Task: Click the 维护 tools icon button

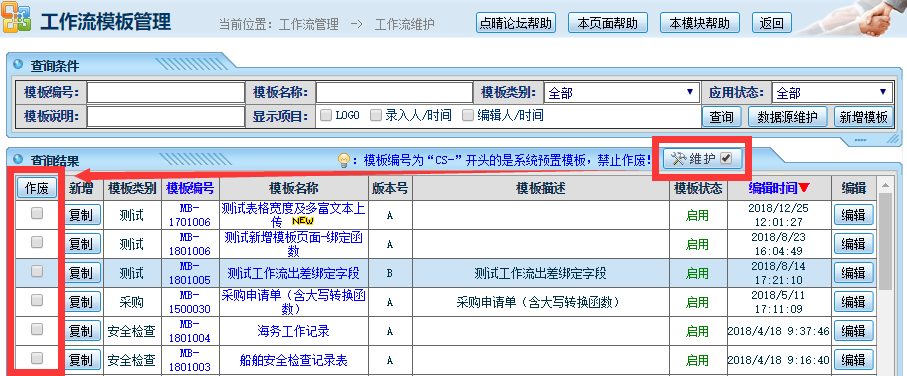Action: (702, 159)
